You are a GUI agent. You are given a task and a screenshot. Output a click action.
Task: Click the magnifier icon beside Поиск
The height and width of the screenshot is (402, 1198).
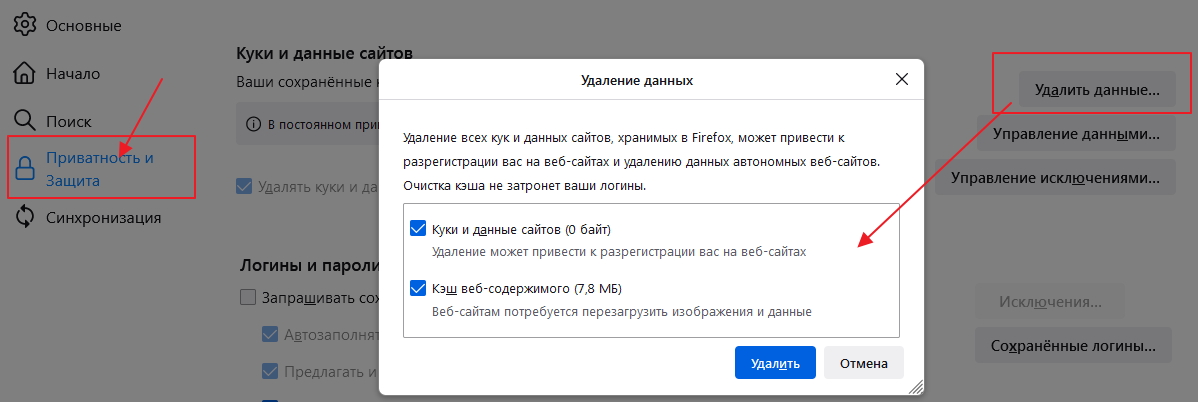[25, 121]
